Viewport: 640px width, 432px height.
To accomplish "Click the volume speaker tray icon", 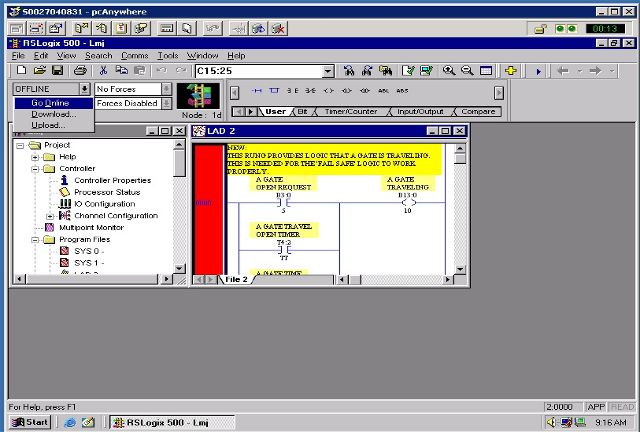I will (552, 422).
